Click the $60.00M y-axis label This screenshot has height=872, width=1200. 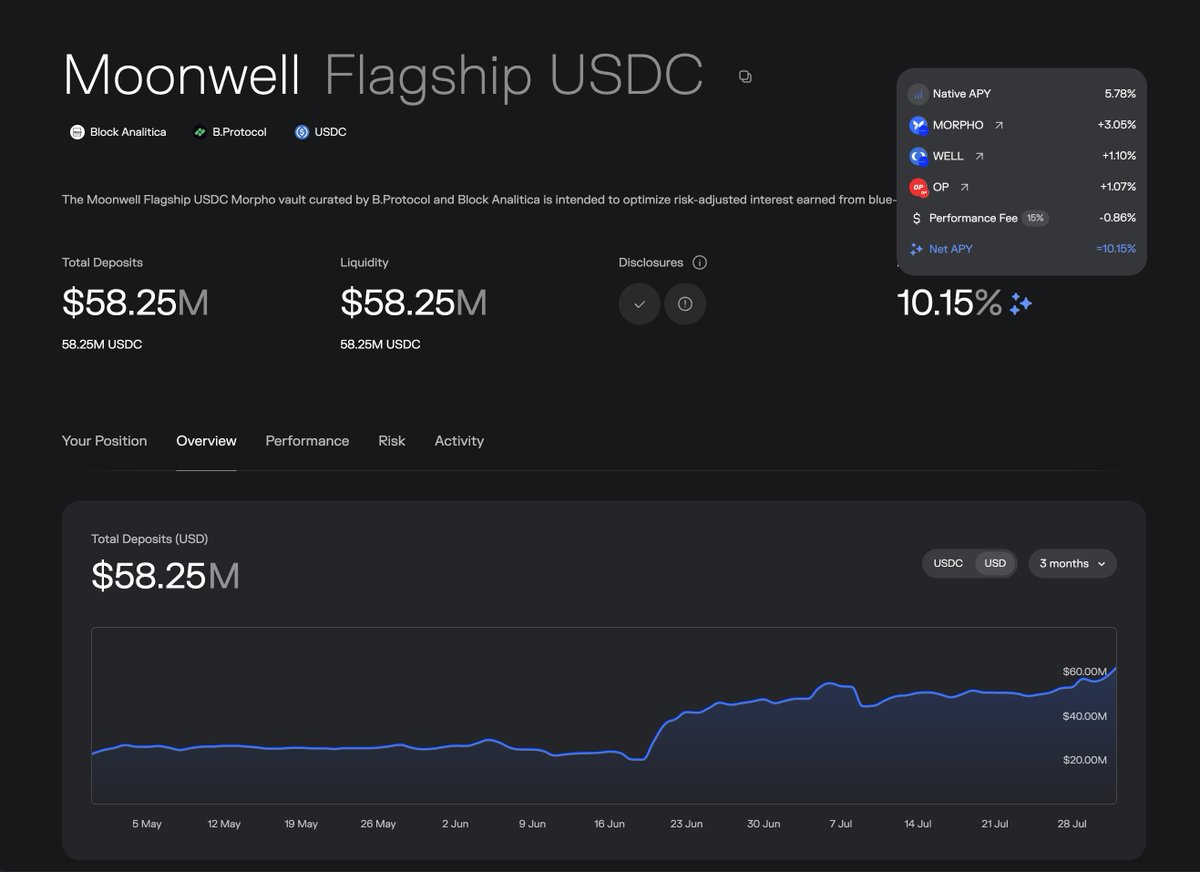tap(1084, 671)
